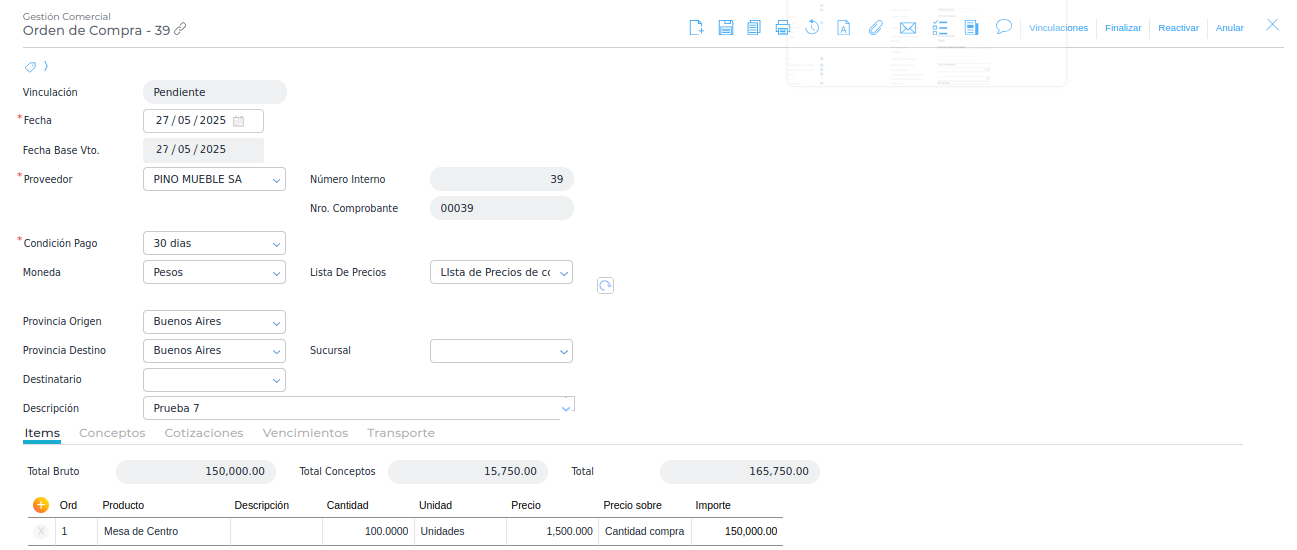Image resolution: width=1297 pixels, height=550 pixels.
Task: Save the purchase order with the diskette icon
Action: pyautogui.click(x=726, y=28)
